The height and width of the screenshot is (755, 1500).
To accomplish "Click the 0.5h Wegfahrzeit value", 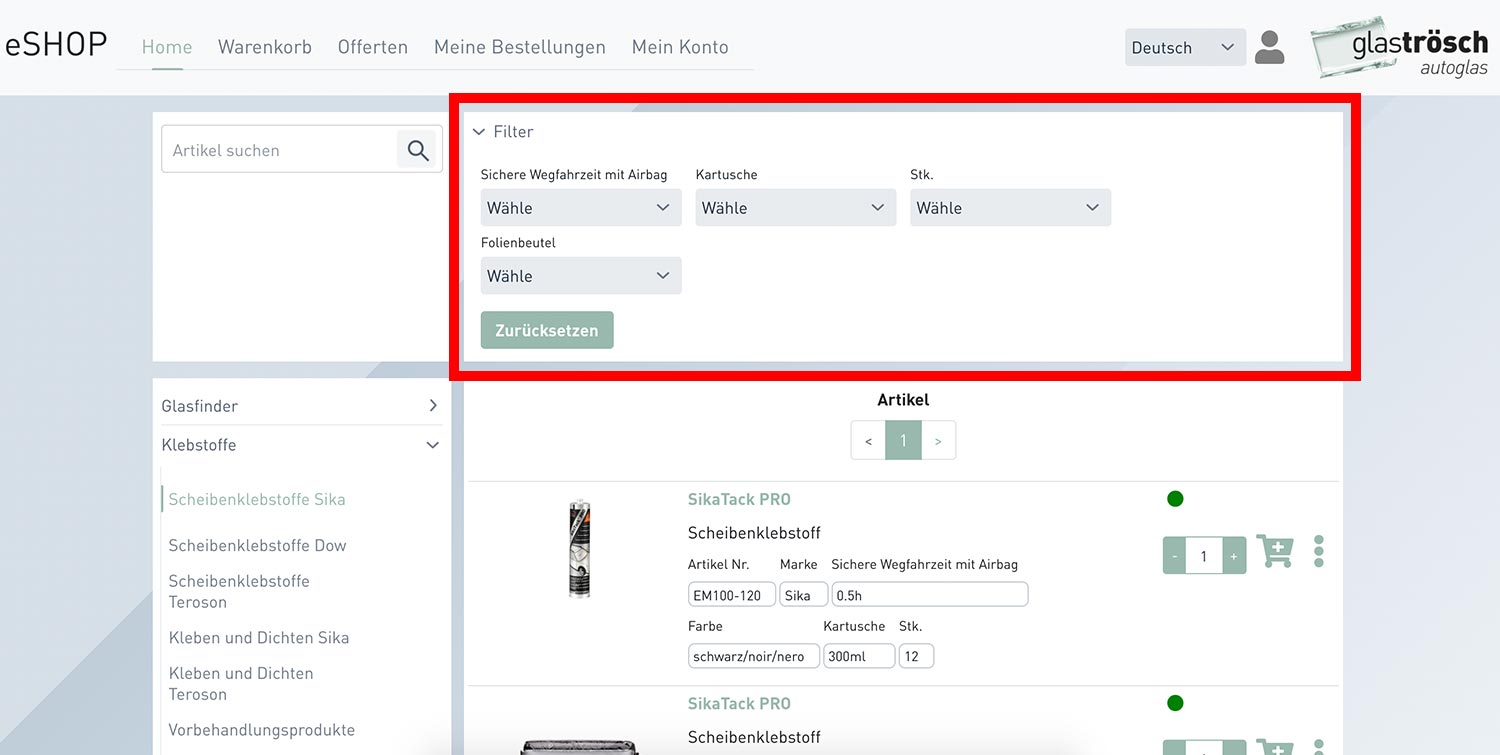I will pos(930,595).
